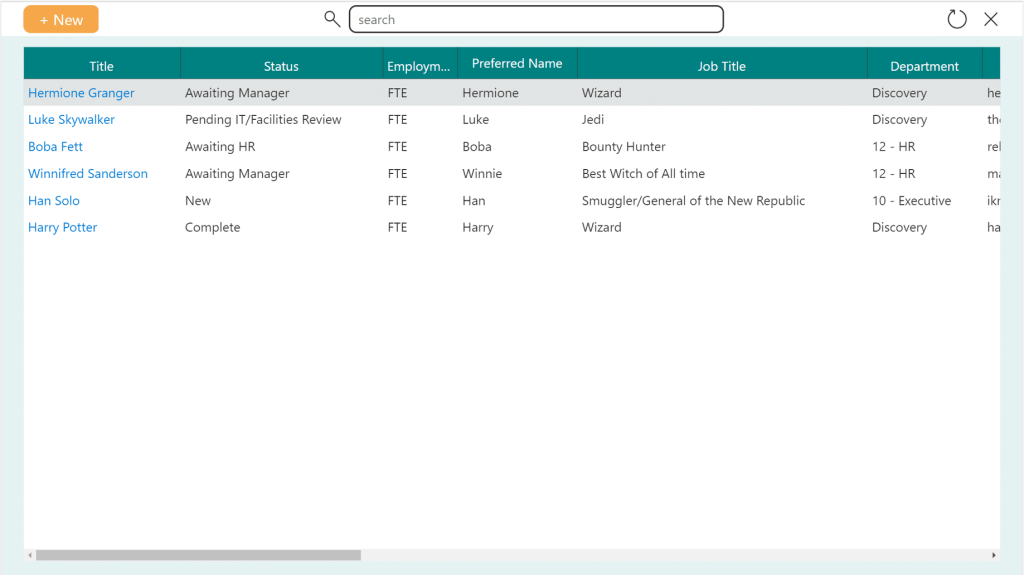Image resolution: width=1024 pixels, height=575 pixels.
Task: Click the scrollbar right arrow
Action: point(993,555)
